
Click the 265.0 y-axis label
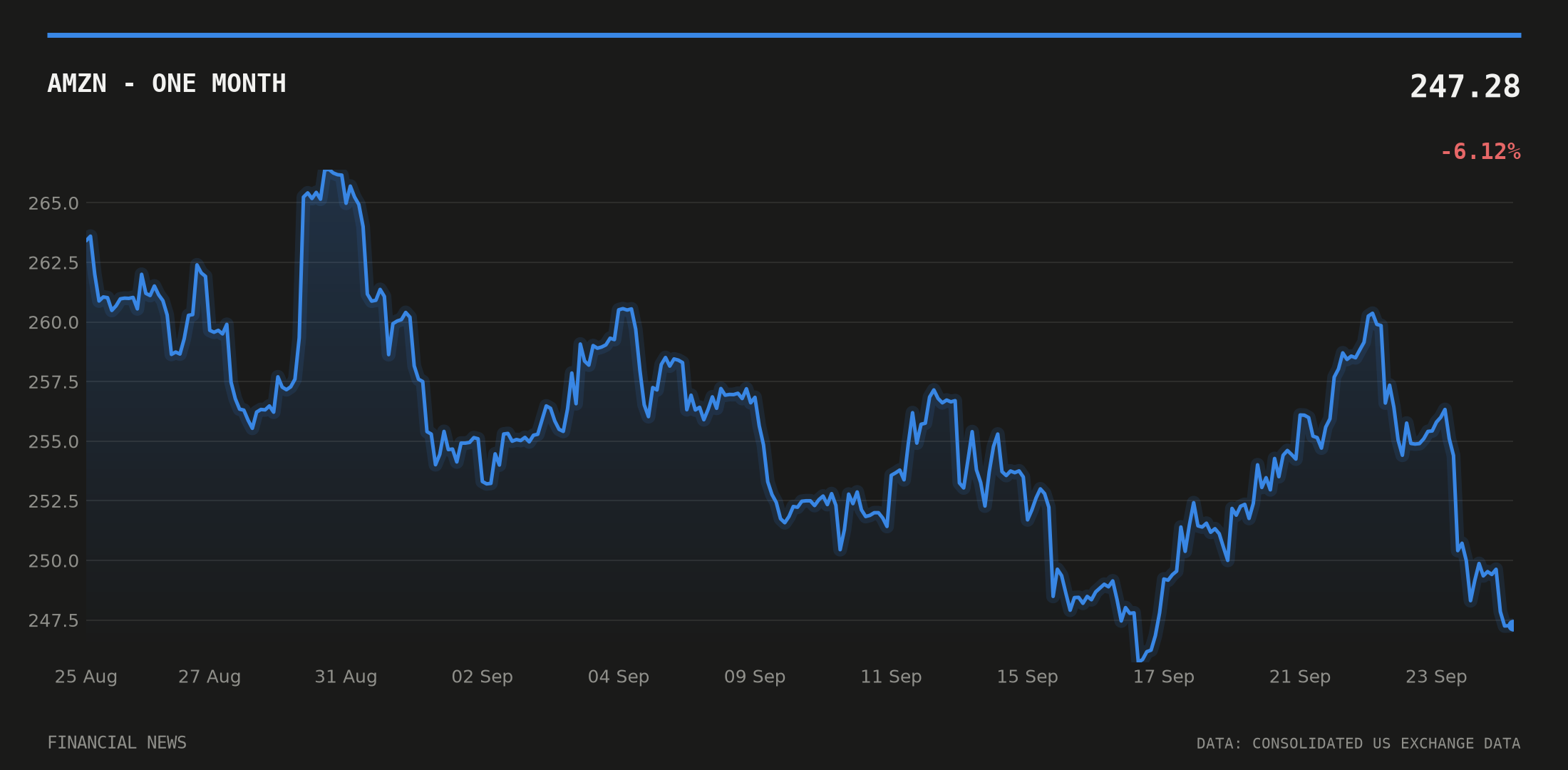[53, 203]
